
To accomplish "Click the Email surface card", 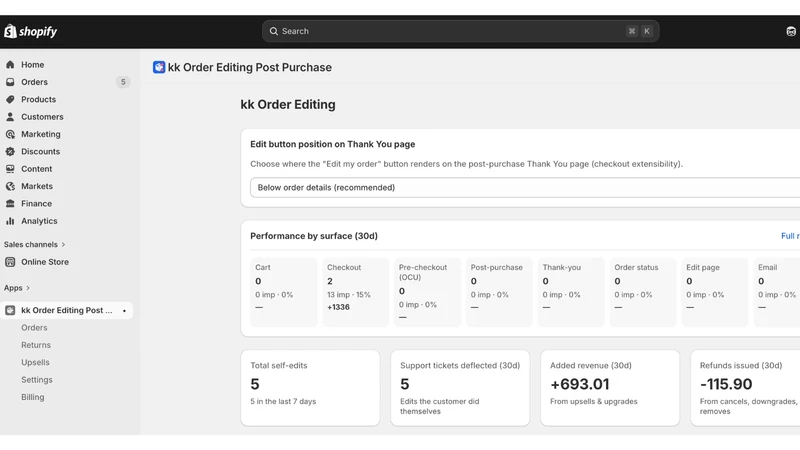I will point(777,292).
